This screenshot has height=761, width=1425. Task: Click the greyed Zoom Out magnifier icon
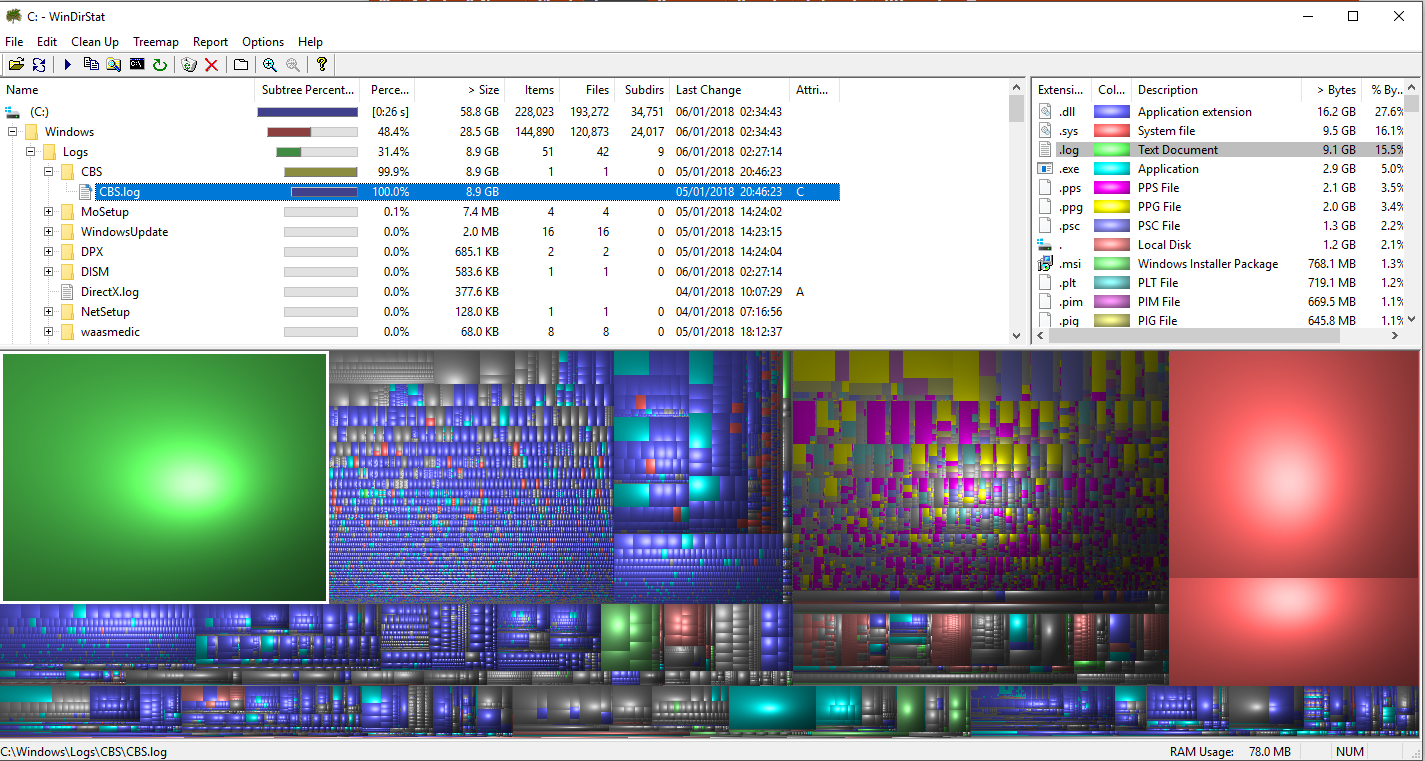pos(292,65)
